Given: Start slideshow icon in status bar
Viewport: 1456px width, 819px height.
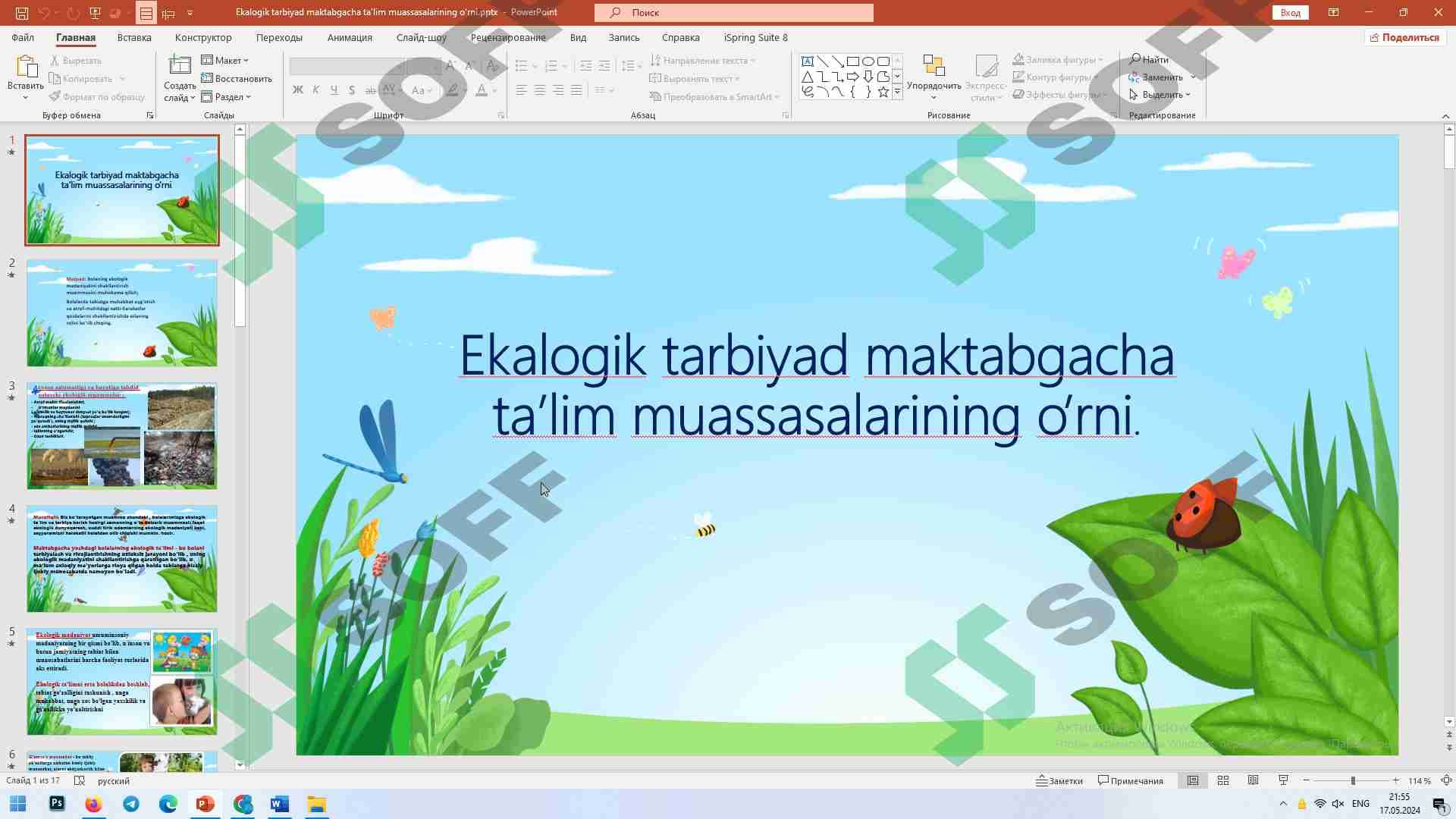Looking at the screenshot, I should coord(1283,780).
